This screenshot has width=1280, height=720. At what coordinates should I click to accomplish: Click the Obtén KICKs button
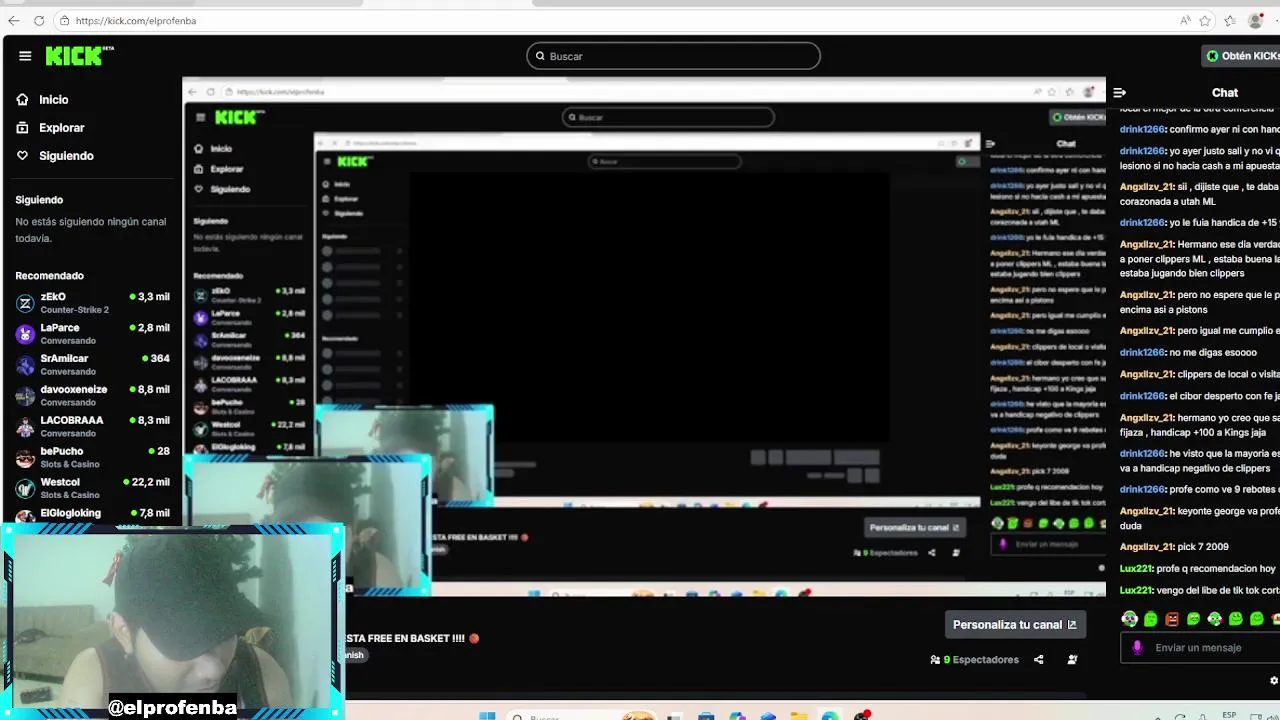coord(1243,56)
